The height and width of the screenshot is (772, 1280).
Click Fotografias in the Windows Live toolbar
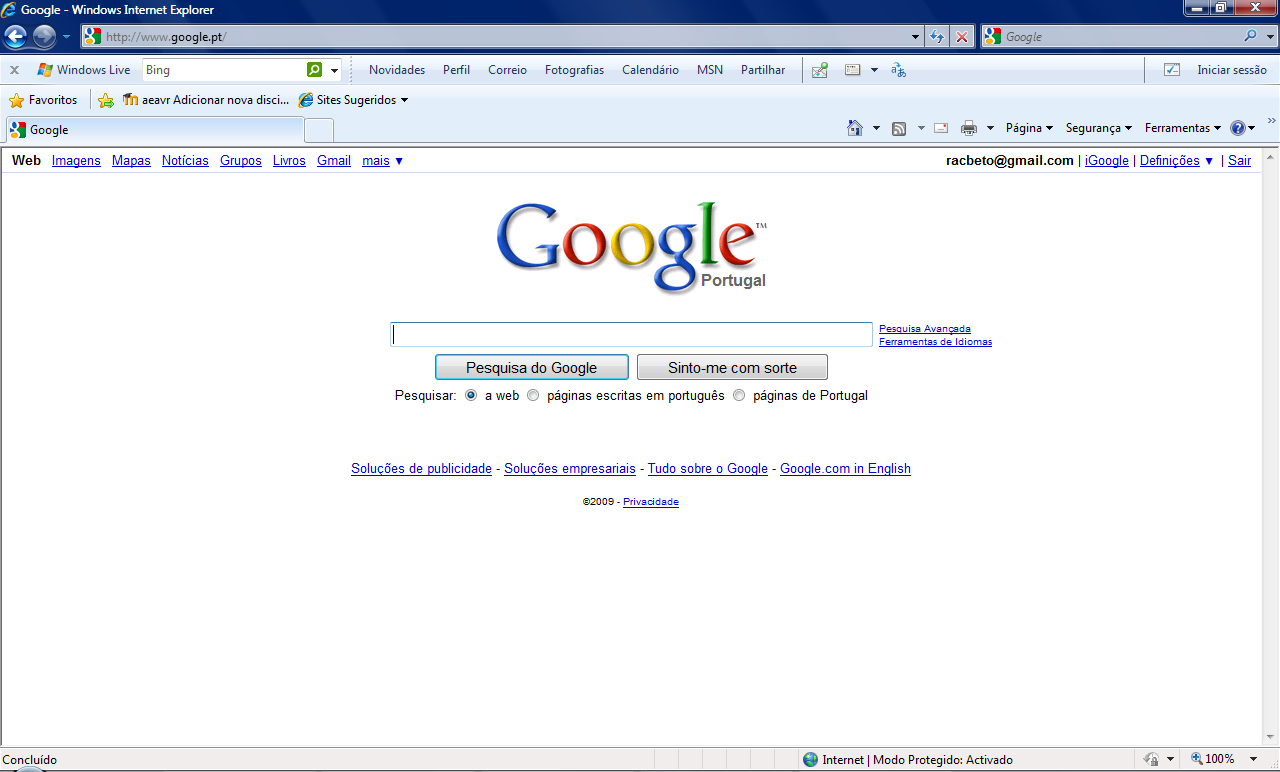[574, 70]
